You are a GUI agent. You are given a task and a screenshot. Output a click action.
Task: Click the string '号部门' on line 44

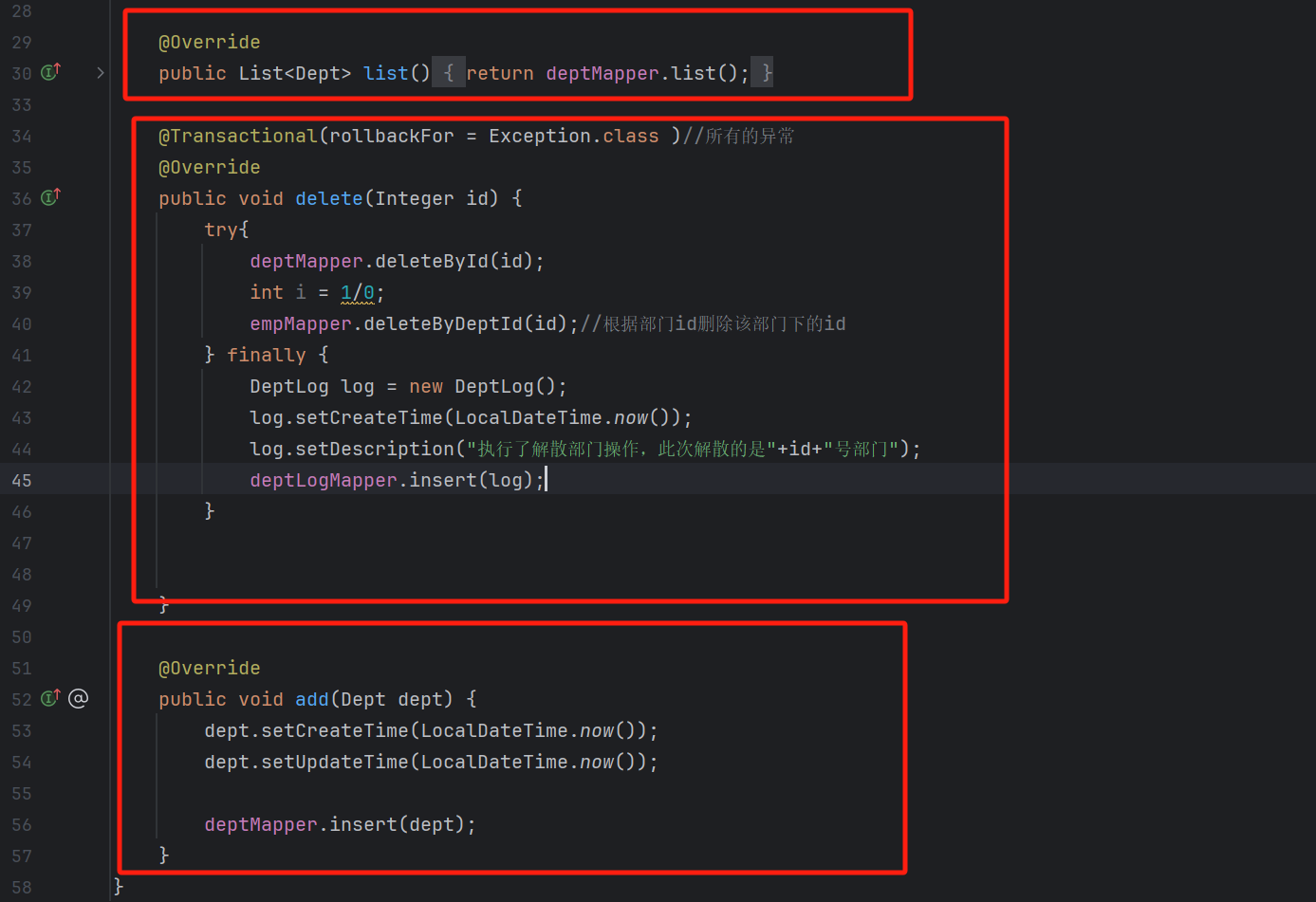click(861, 449)
